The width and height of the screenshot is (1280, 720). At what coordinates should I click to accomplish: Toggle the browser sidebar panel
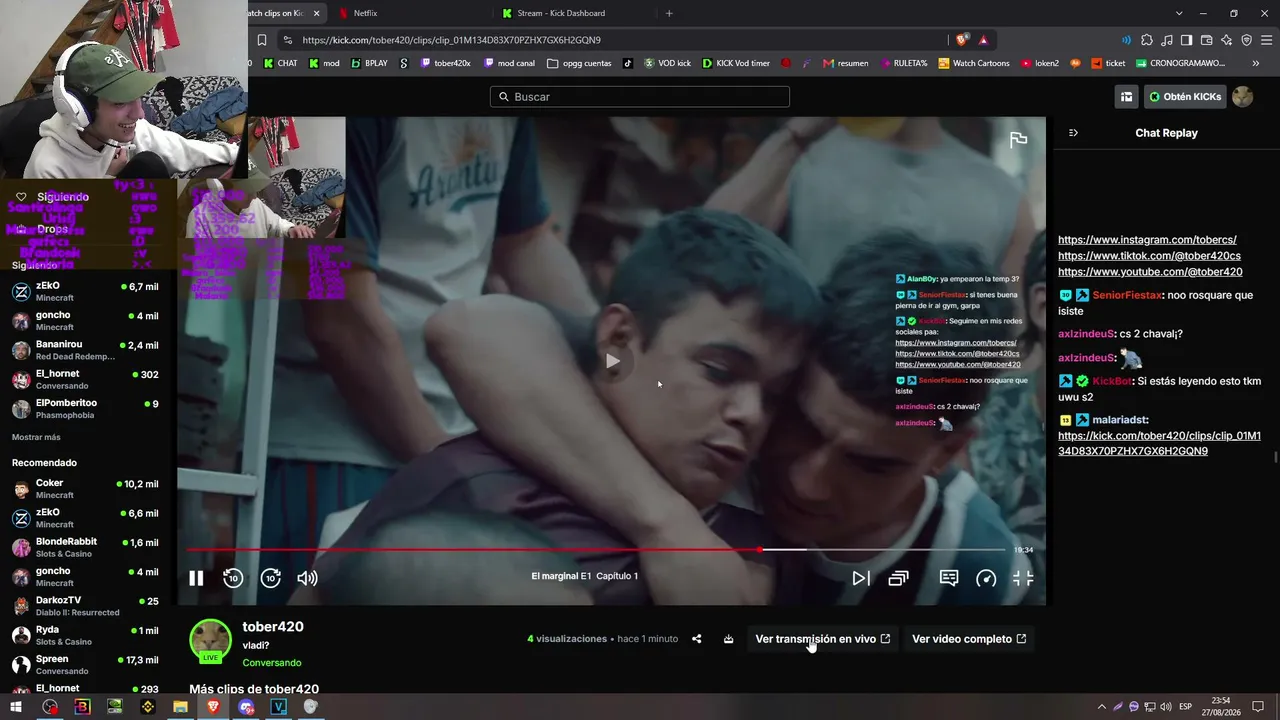tap(1187, 40)
